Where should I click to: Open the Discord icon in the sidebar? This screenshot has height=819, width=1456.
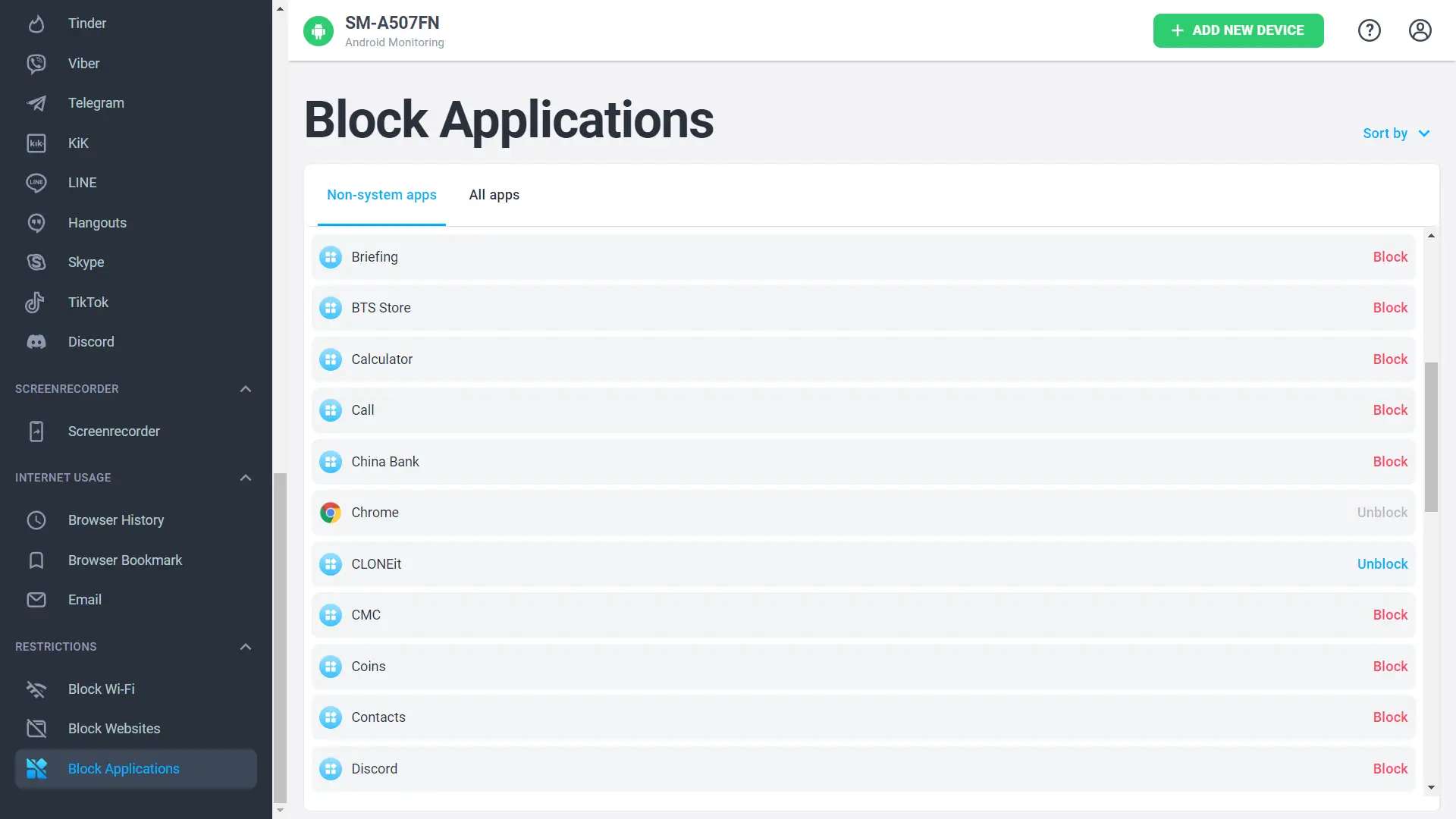[36, 342]
